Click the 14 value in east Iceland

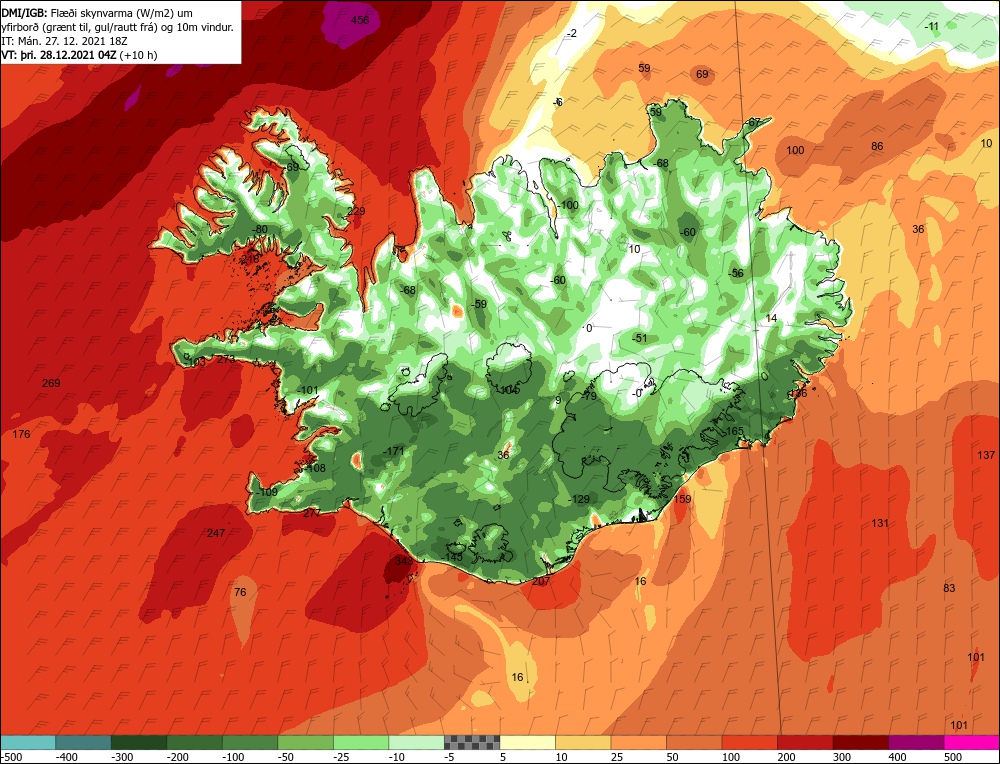point(771,318)
